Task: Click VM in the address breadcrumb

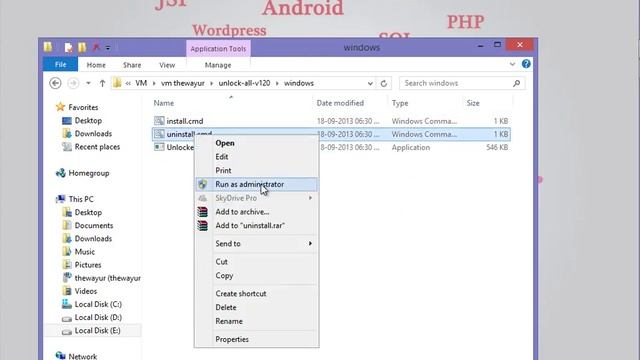Action: [141, 83]
